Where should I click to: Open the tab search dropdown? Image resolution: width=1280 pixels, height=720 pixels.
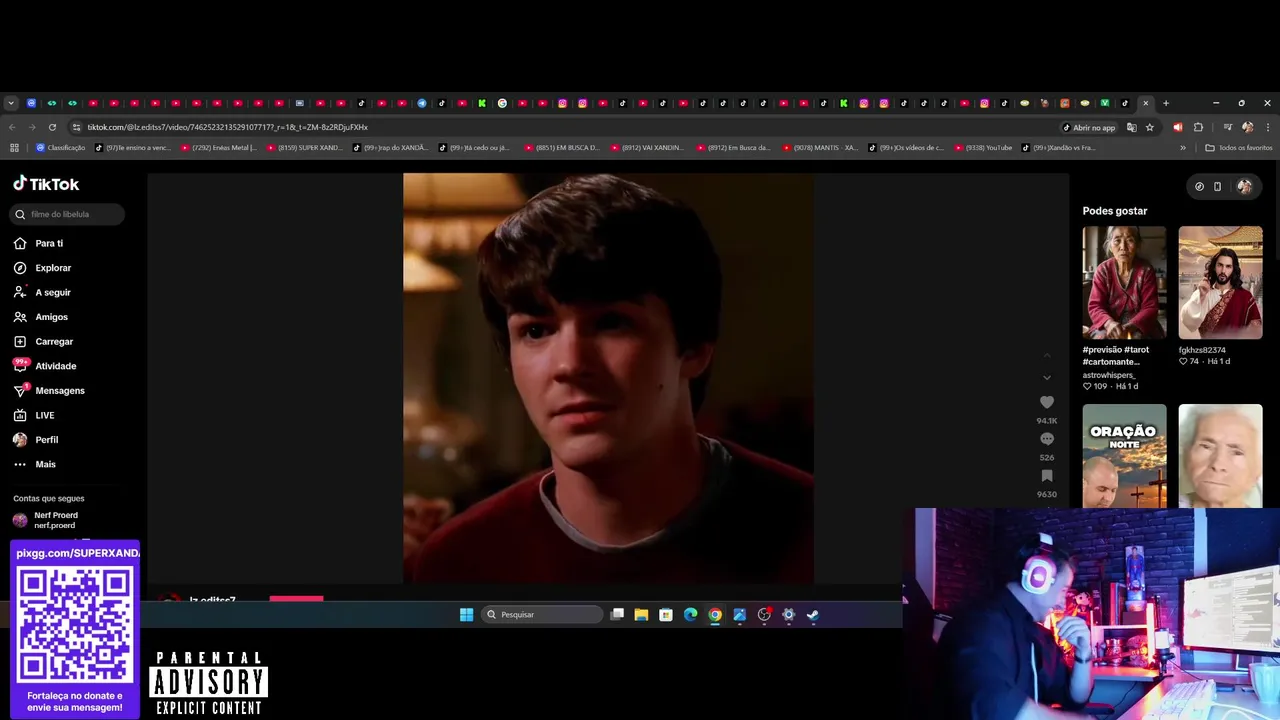coord(11,103)
